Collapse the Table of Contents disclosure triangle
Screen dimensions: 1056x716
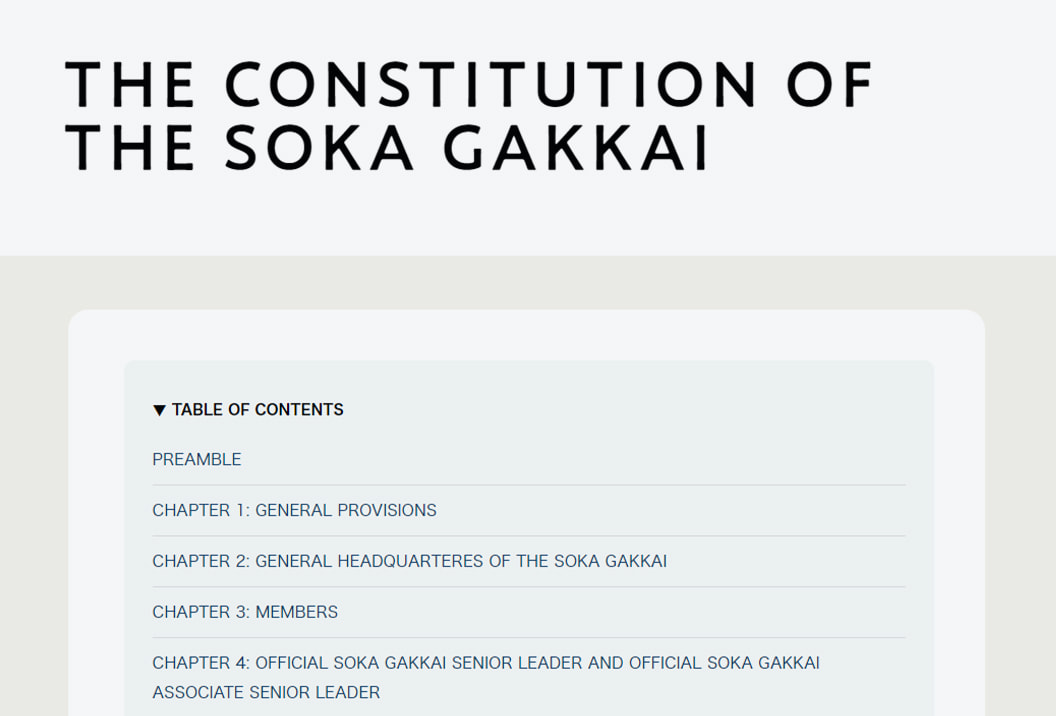159,410
